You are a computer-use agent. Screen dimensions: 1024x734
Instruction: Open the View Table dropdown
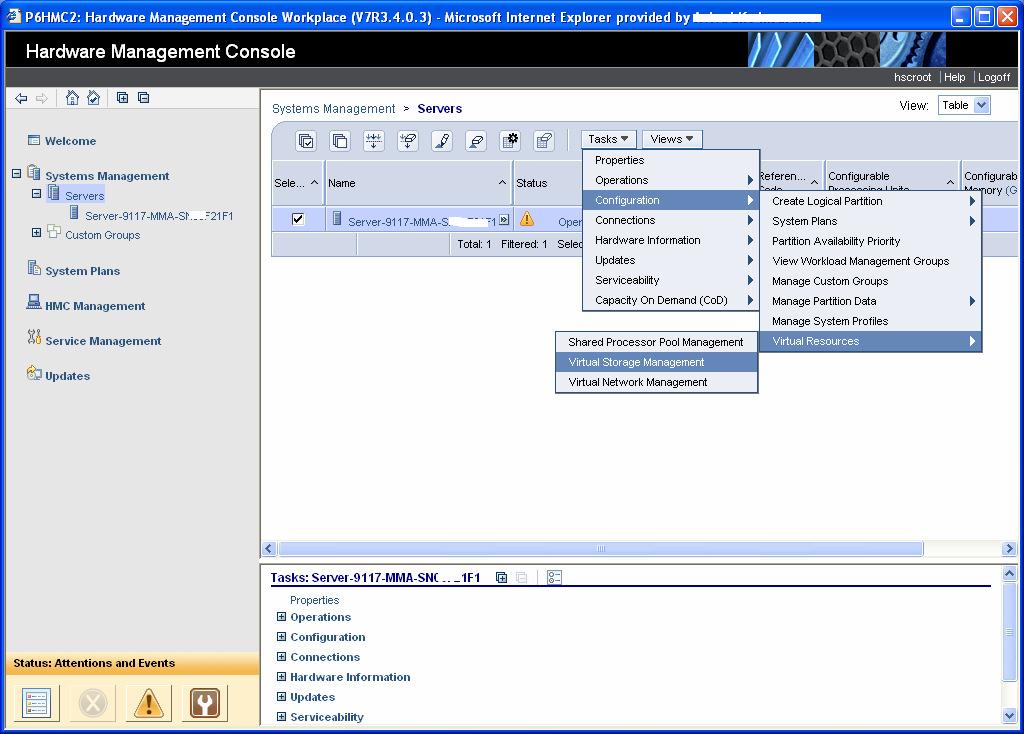pyautogui.click(x=964, y=105)
